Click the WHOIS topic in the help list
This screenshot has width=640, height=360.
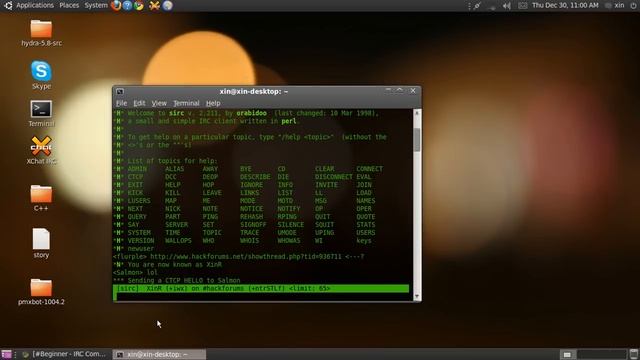click(x=249, y=241)
